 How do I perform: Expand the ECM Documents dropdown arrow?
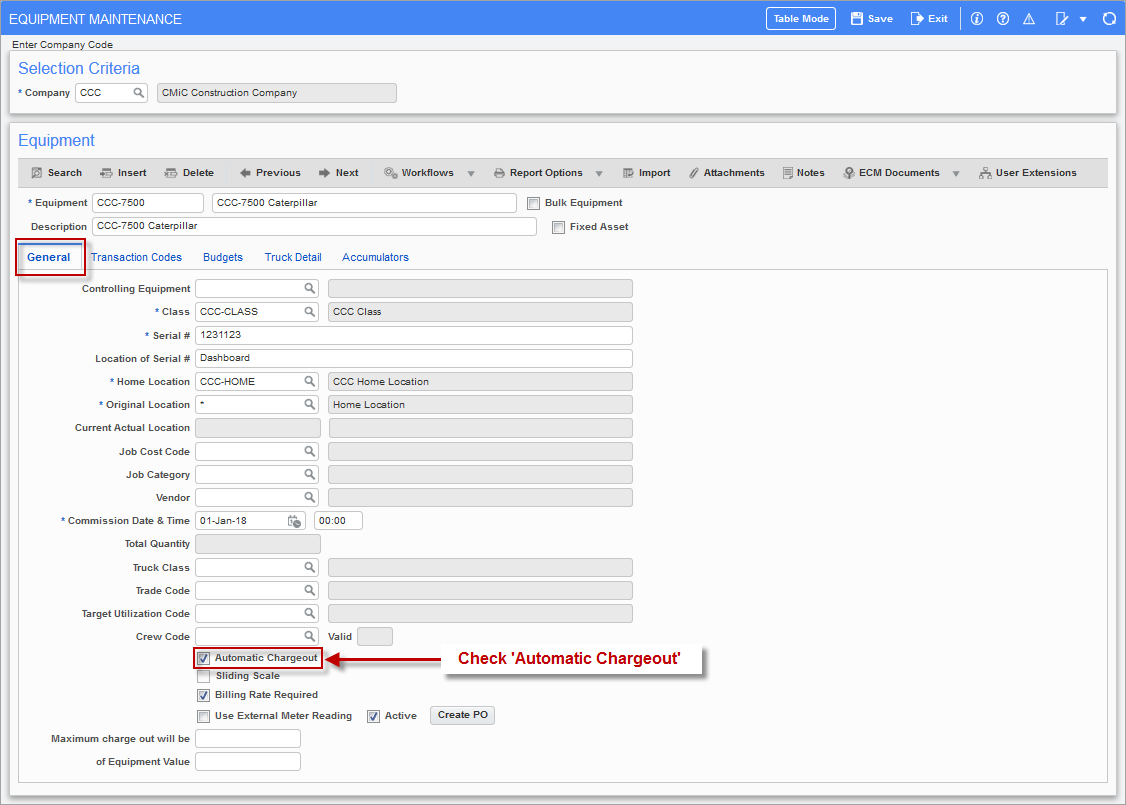click(956, 174)
